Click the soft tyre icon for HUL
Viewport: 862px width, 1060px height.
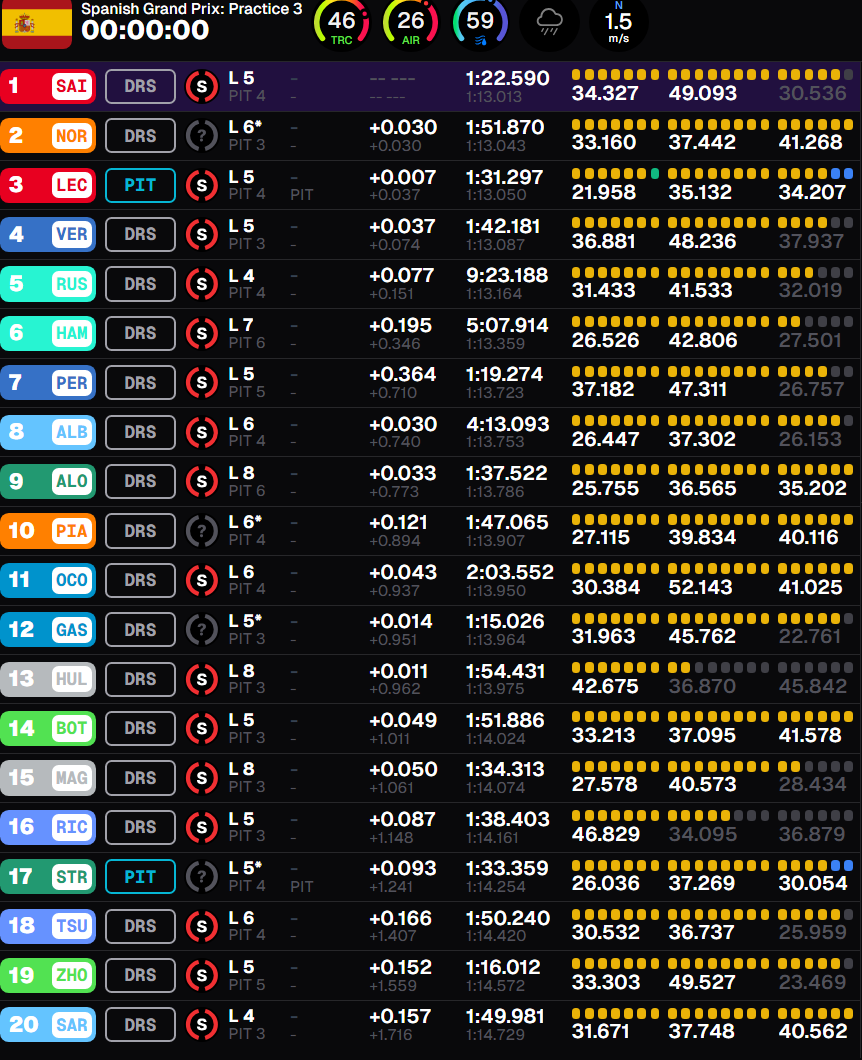(201, 679)
